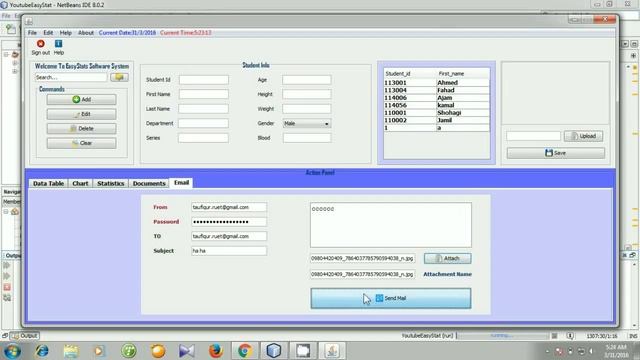Screen dimensions: 640x360
Task: Open Visual Studio from the taskbar
Action: pos(187,351)
